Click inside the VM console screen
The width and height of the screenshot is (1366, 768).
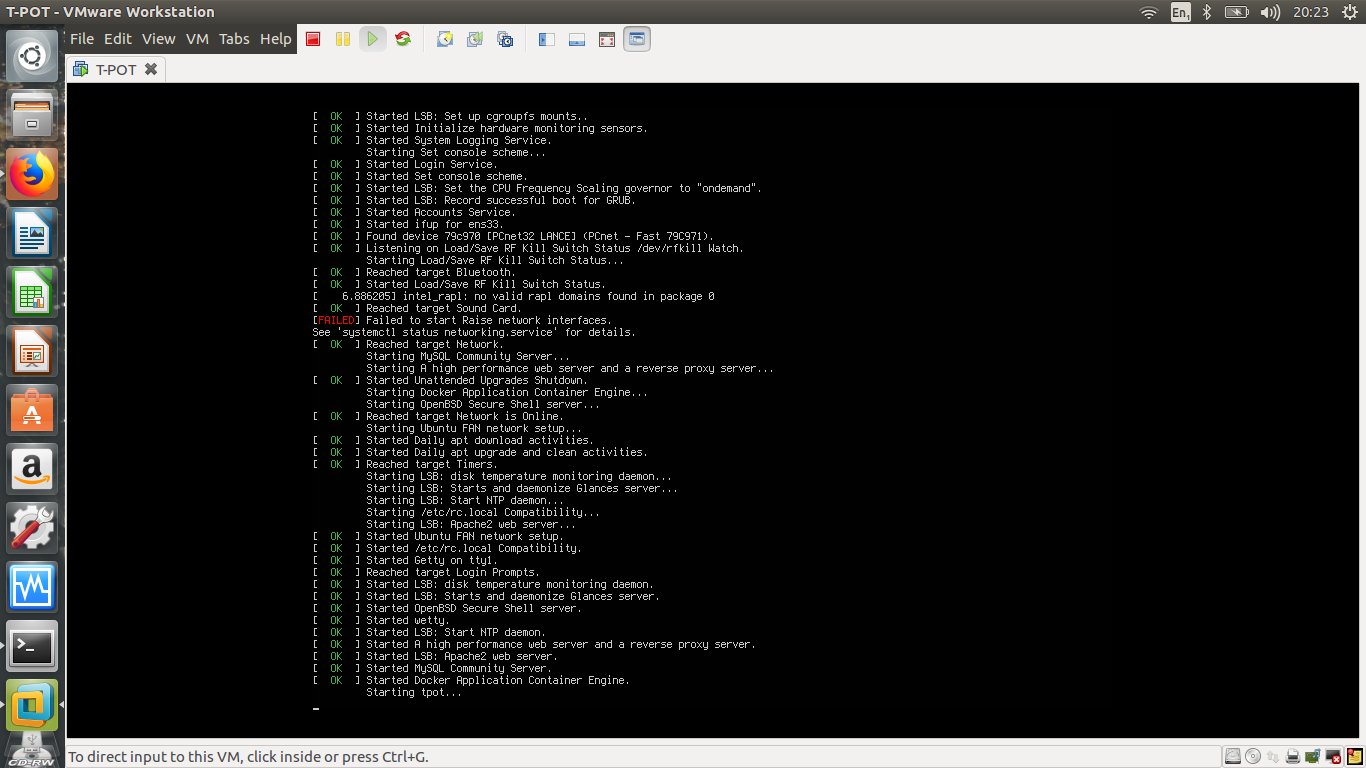[712, 410]
